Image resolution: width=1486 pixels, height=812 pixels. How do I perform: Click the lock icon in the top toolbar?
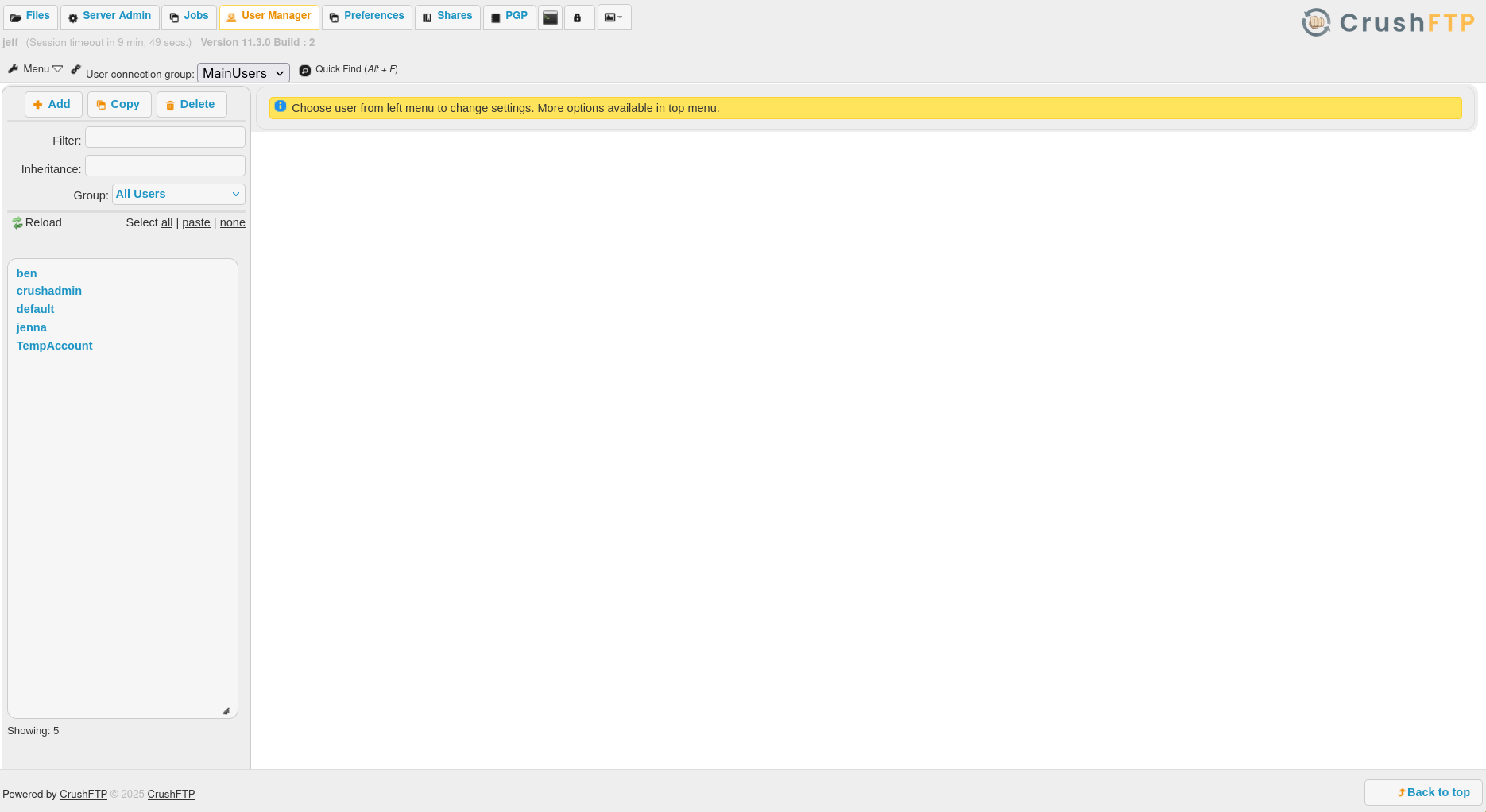(x=579, y=17)
